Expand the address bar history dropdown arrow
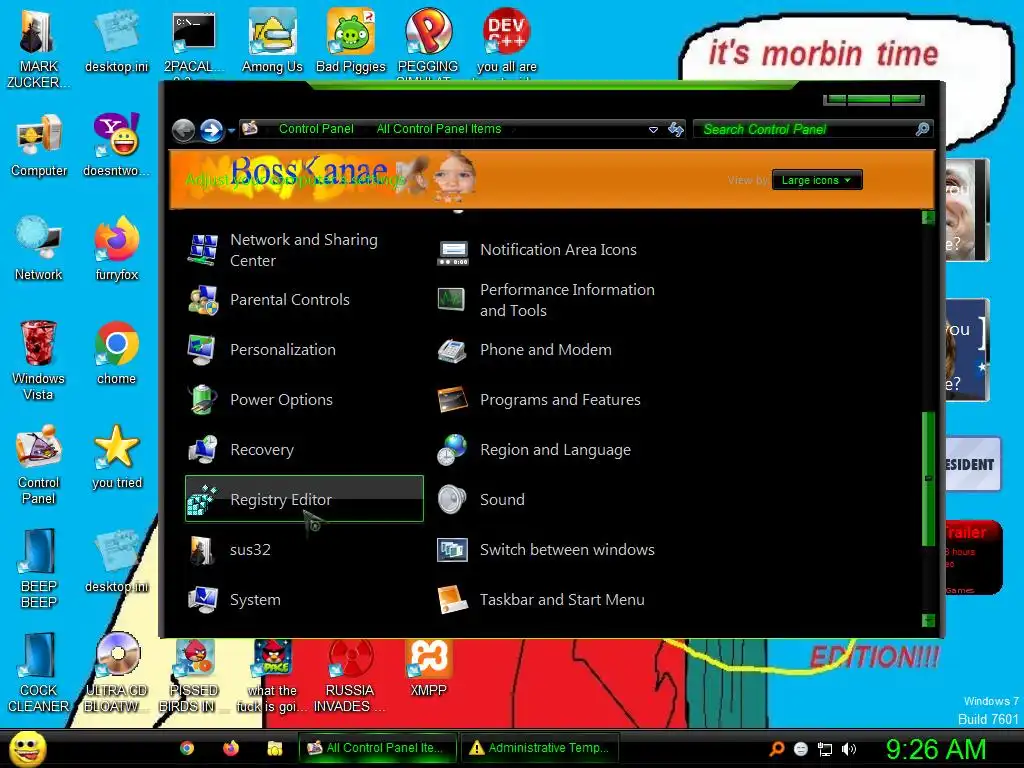Screen dimensions: 1024x768 click(653, 129)
